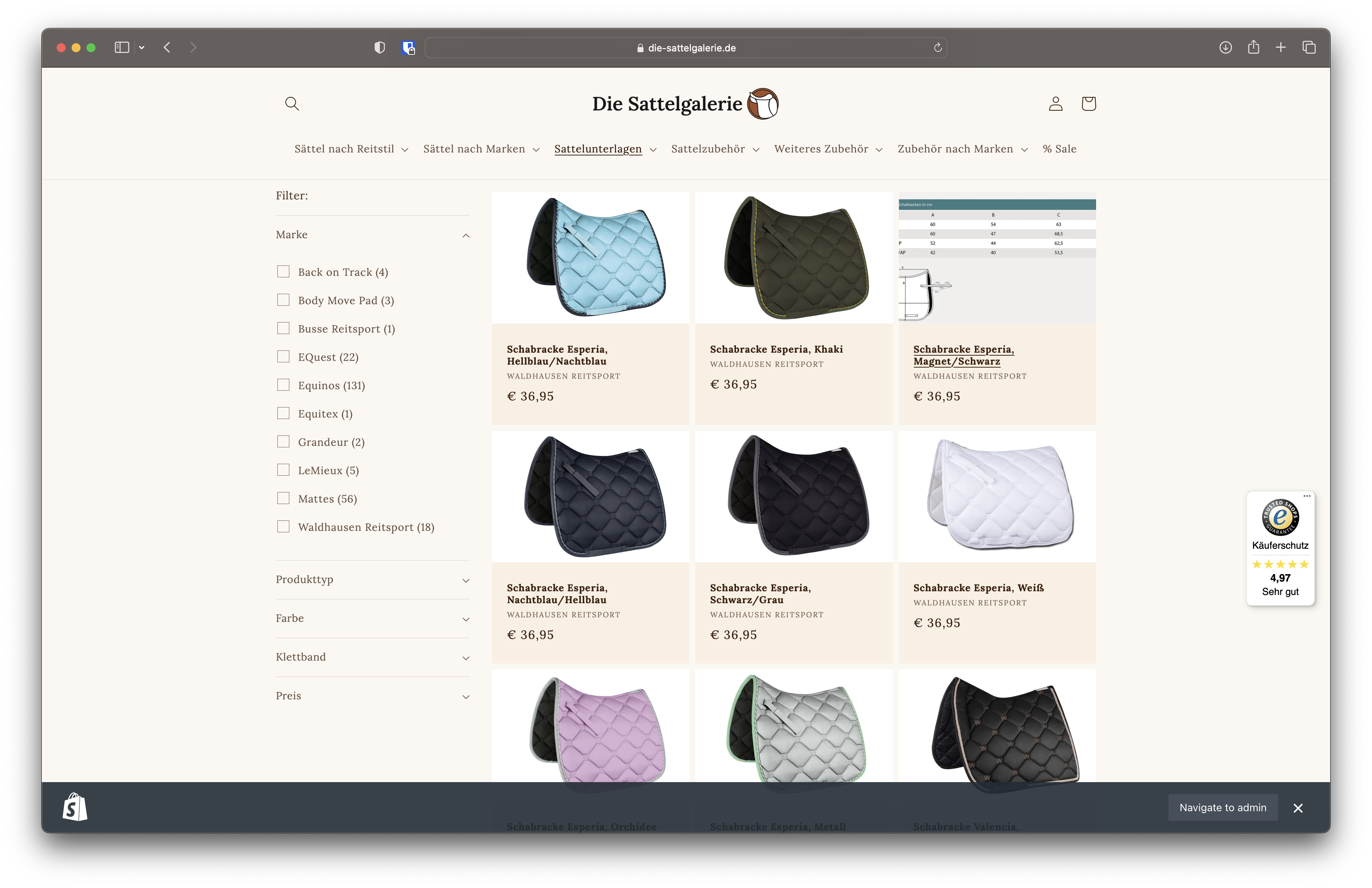Open the Sättel nach Reitstil menu

coord(351,149)
